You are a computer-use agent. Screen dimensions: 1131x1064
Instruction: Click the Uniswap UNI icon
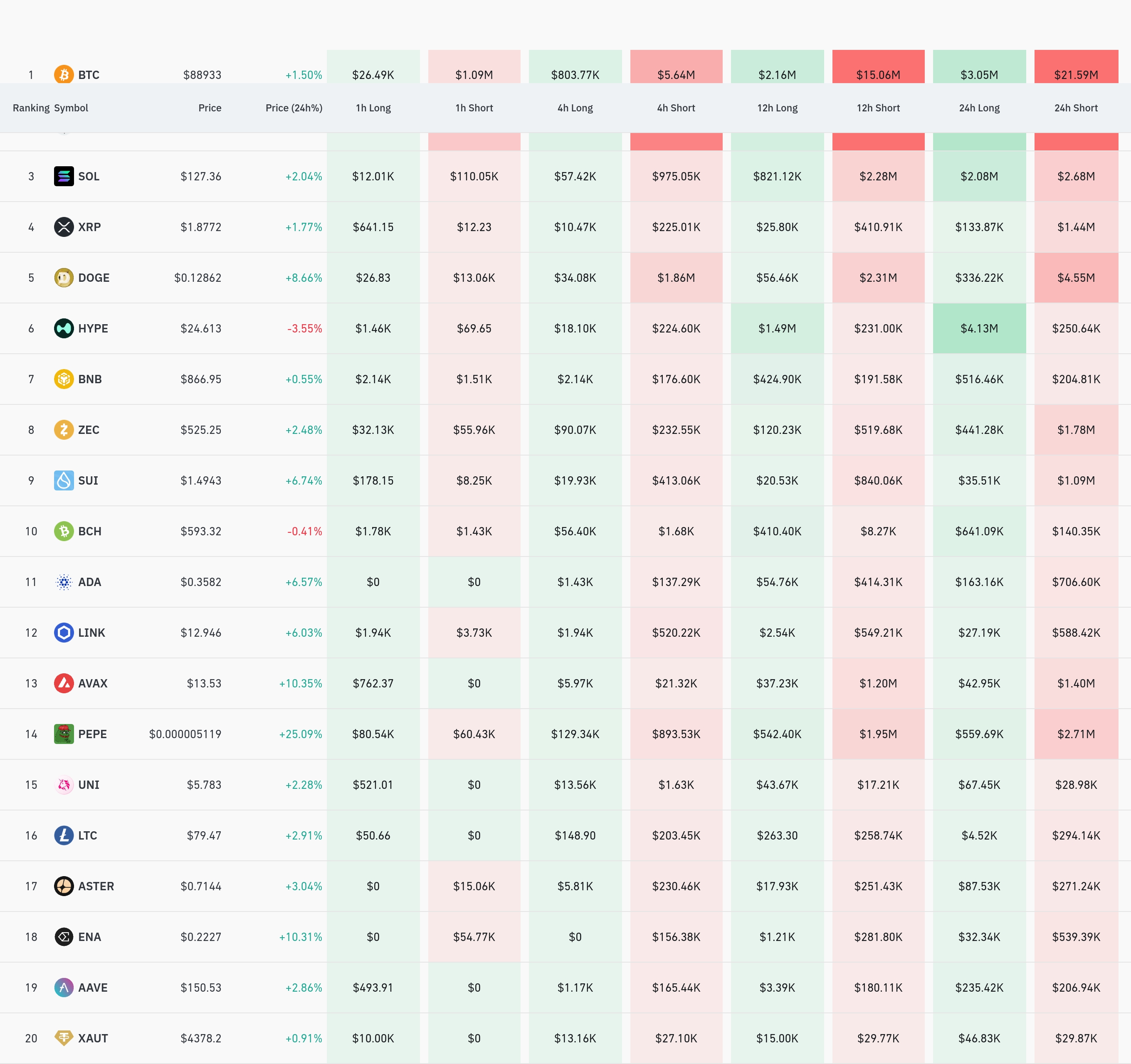tap(64, 784)
